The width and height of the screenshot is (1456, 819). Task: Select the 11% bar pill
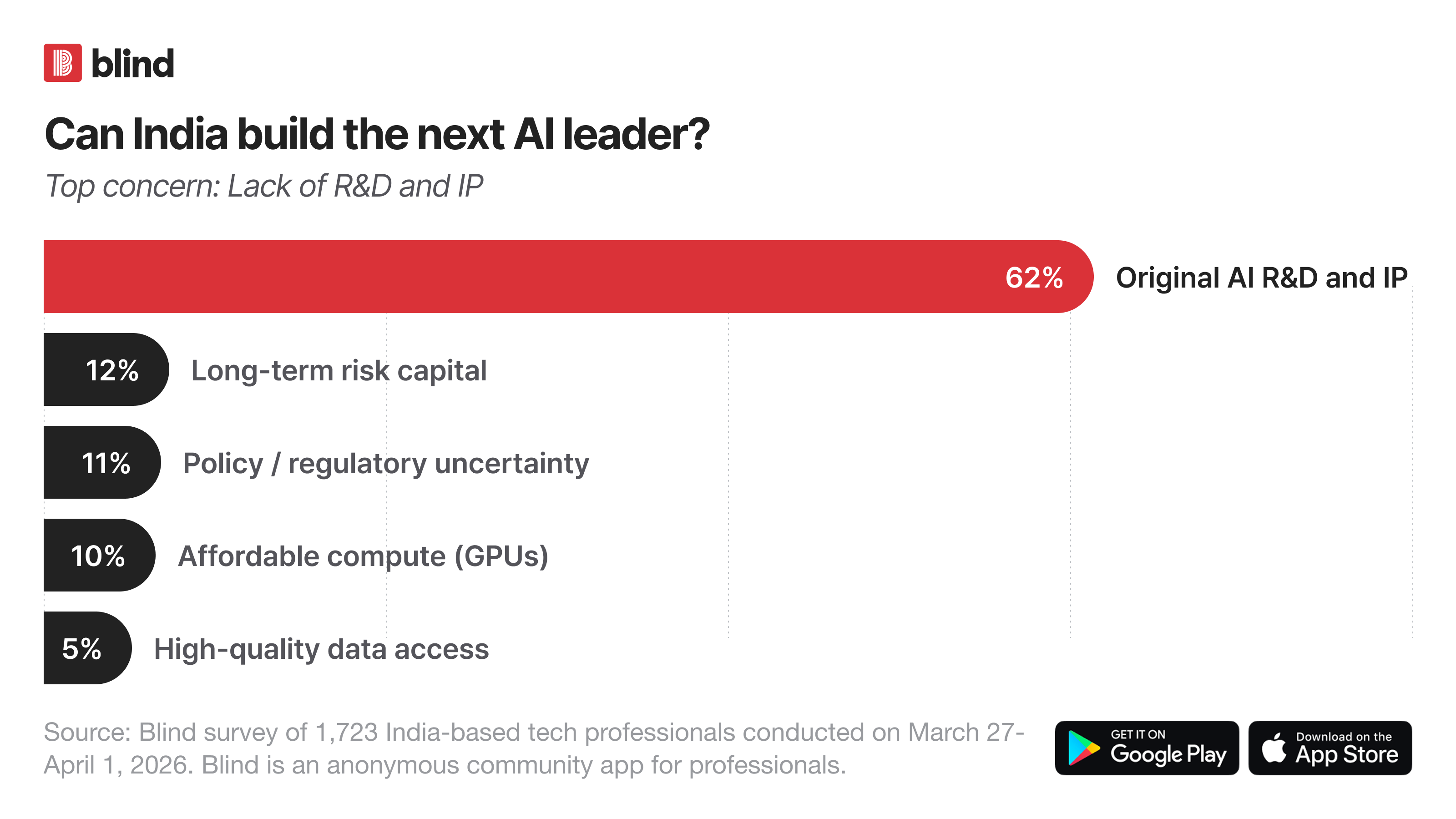pos(102,462)
